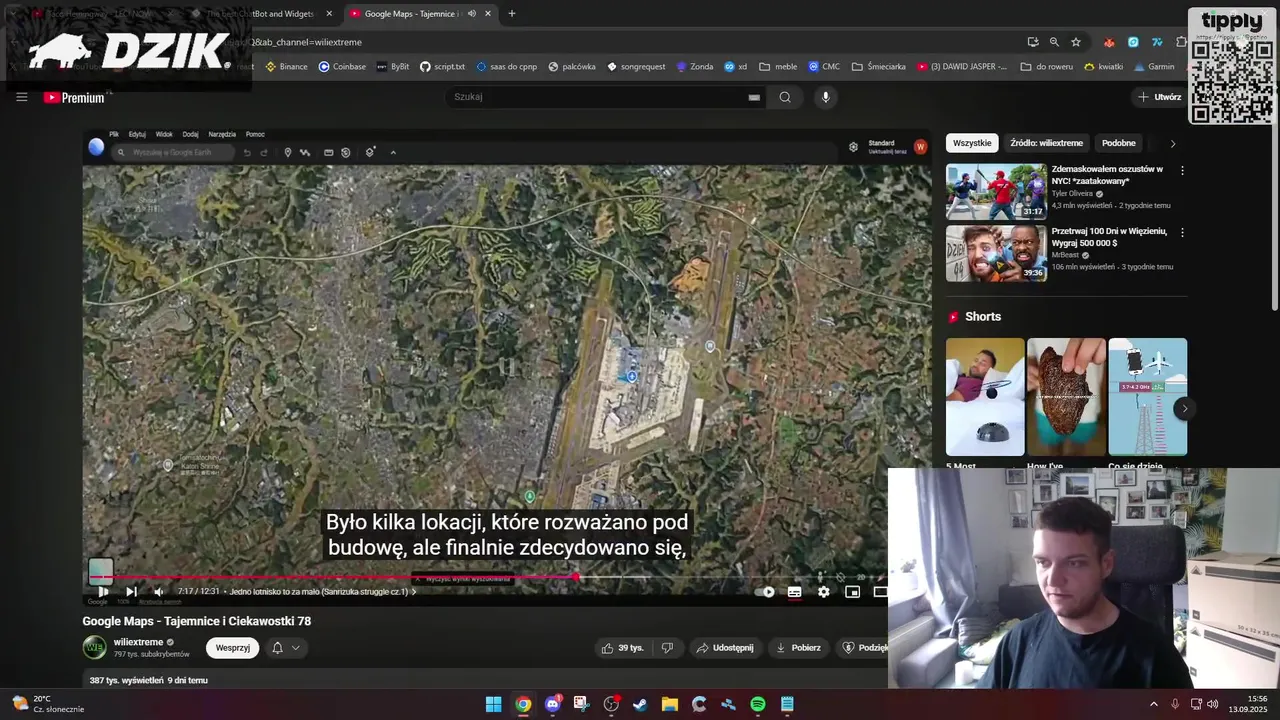Select the Źródło: wiliextreme filter chip
Image resolution: width=1280 pixels, height=720 pixels.
[1046, 143]
